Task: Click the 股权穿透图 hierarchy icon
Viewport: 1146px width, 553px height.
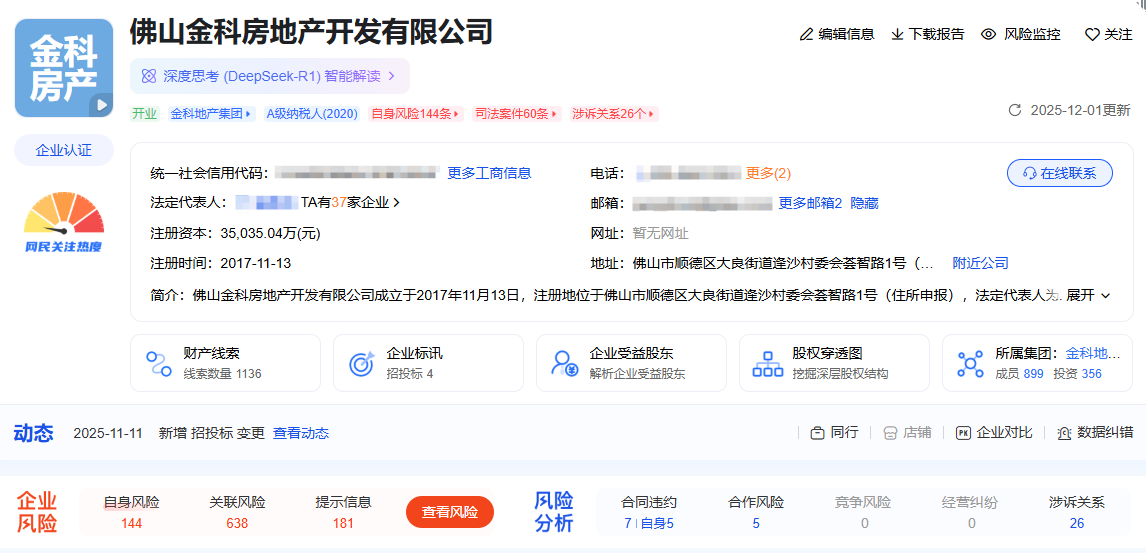Action: tap(768, 363)
